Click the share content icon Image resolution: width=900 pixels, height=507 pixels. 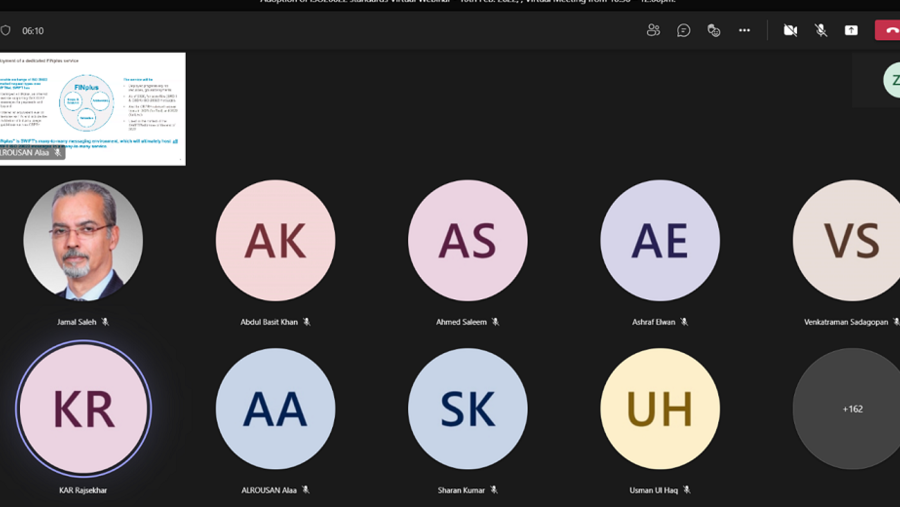coord(851,30)
